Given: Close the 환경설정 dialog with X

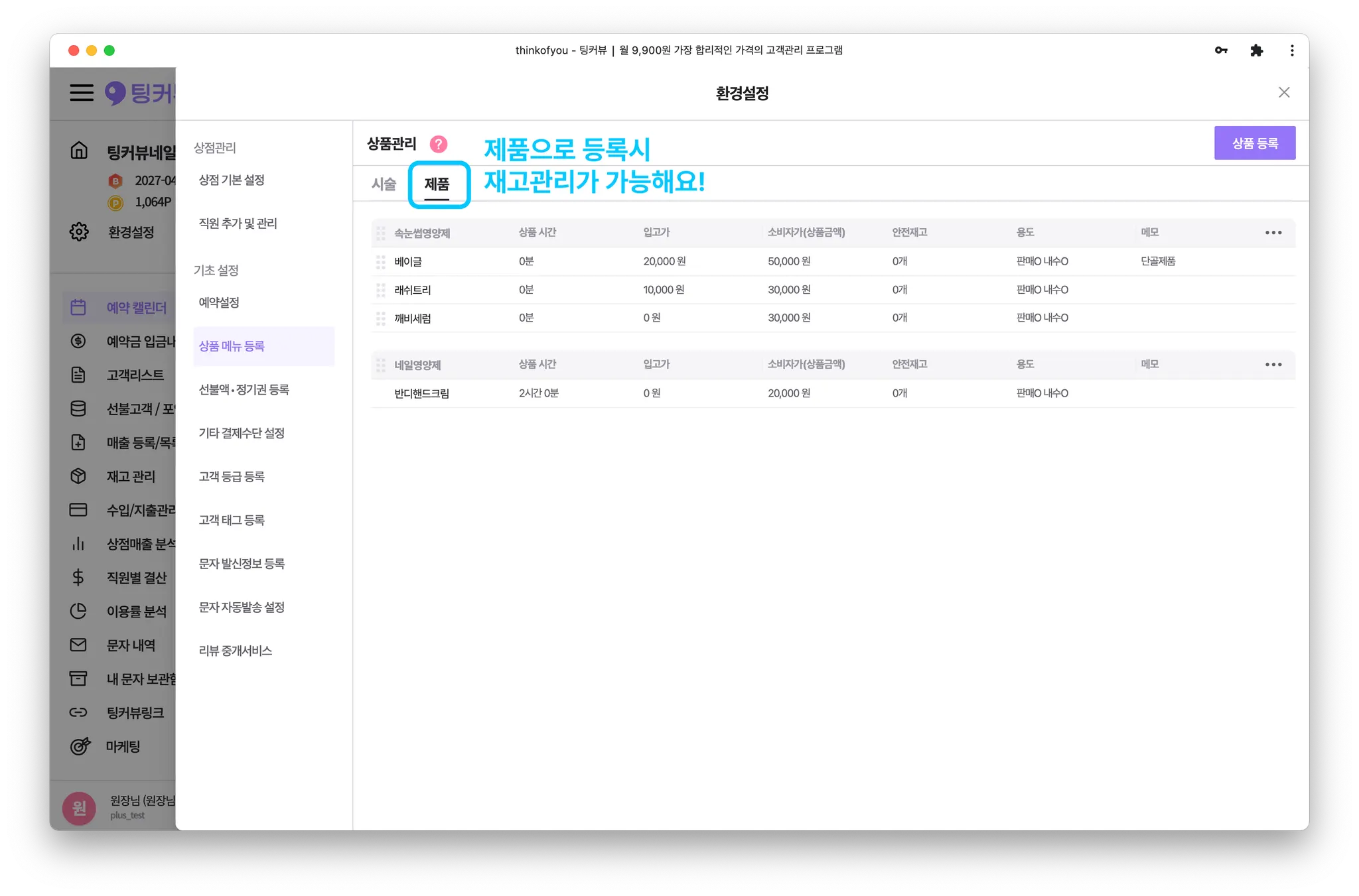Looking at the screenshot, I should pos(1283,92).
